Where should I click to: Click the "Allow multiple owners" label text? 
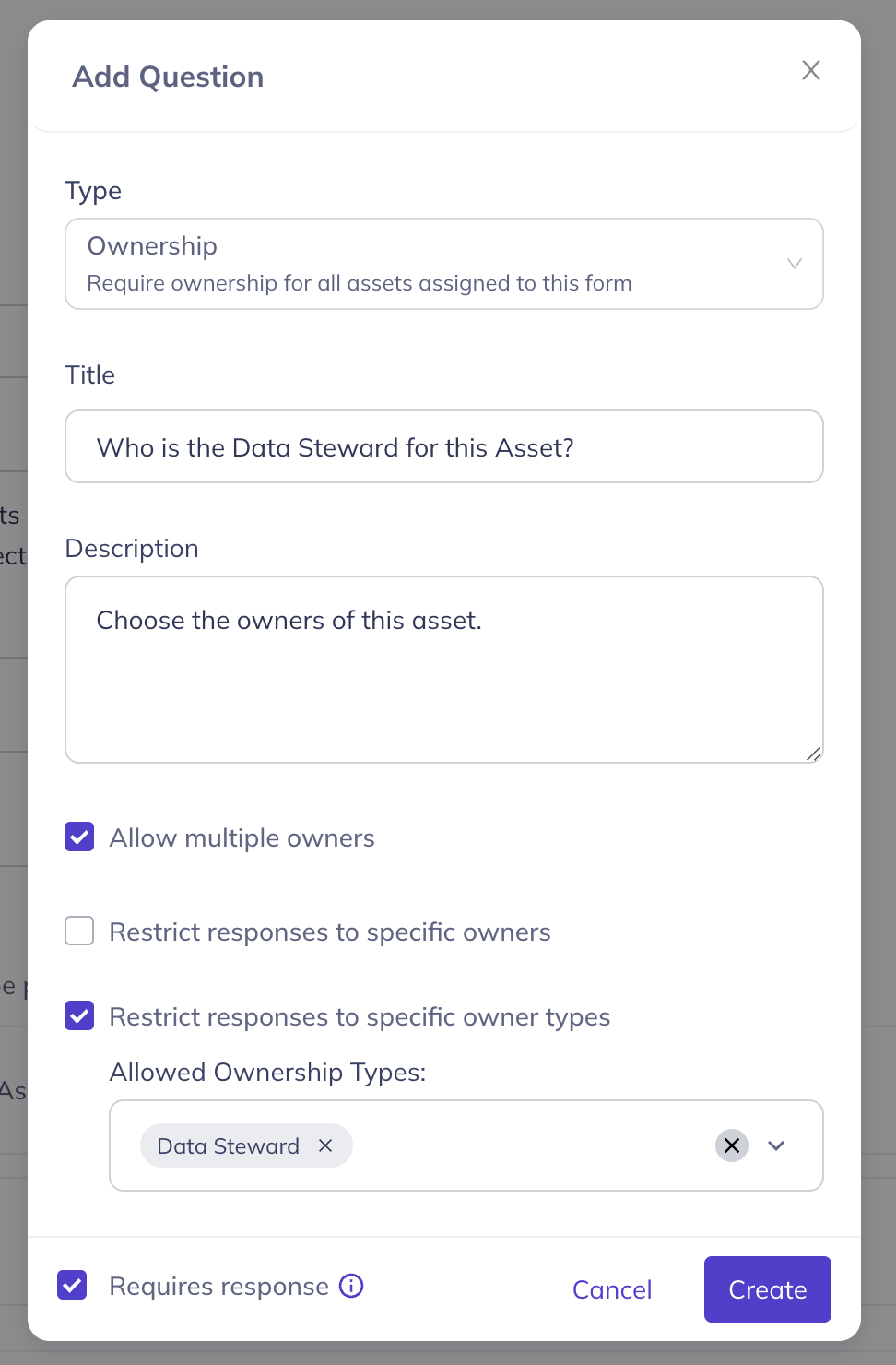pos(242,837)
